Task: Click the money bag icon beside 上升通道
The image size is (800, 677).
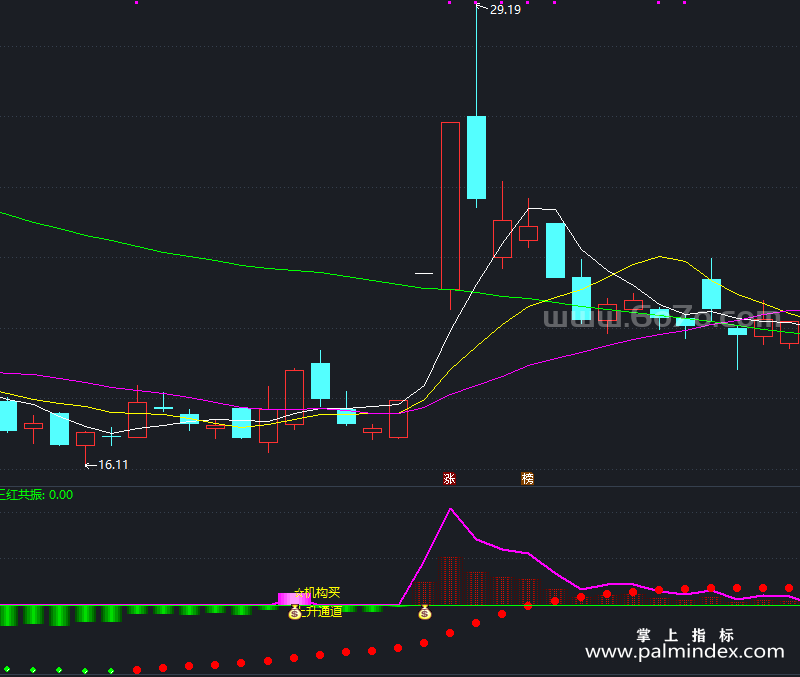Action: [295, 612]
